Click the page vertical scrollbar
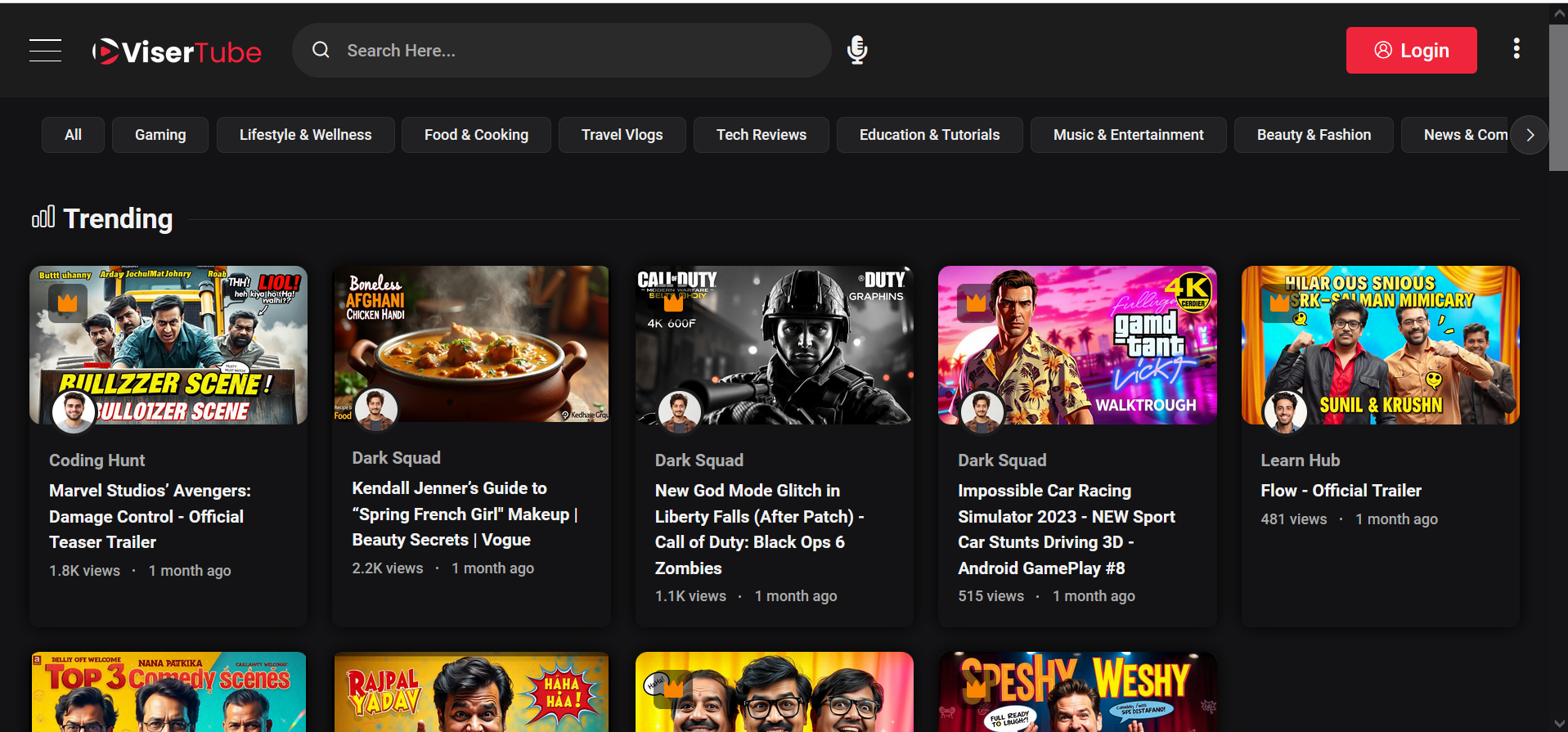 point(1558,98)
